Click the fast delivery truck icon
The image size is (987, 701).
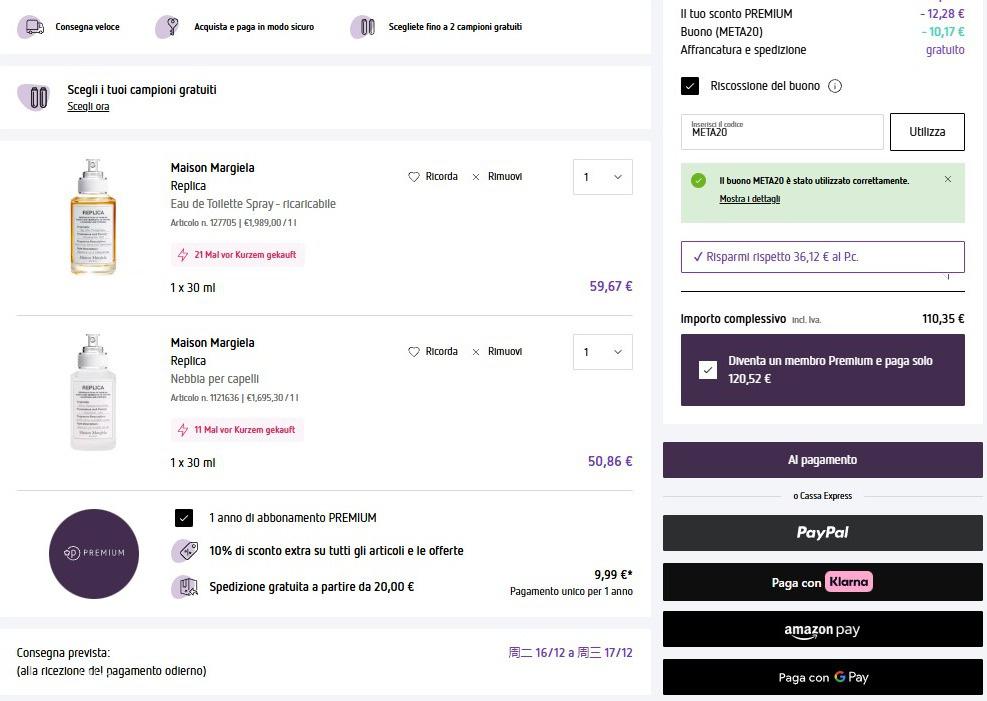[x=33, y=27]
